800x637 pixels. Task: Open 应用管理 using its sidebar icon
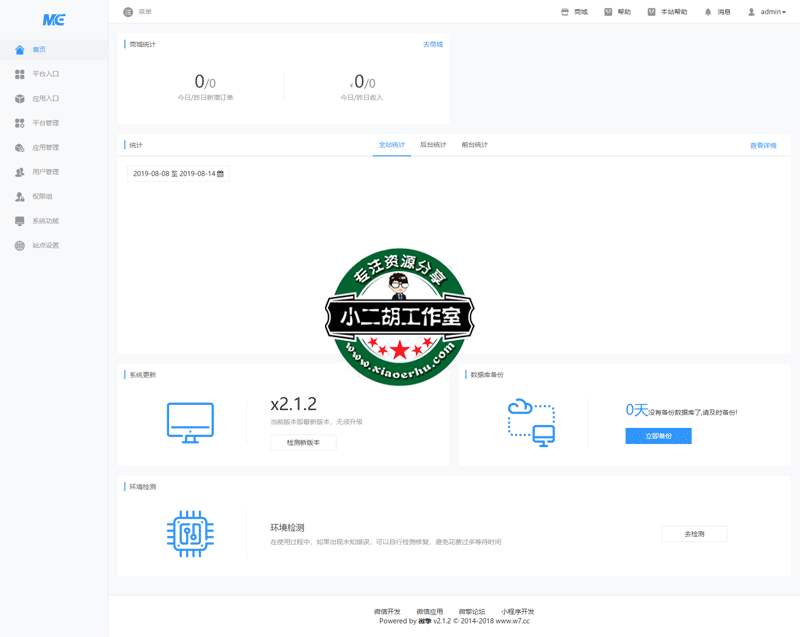coord(20,148)
